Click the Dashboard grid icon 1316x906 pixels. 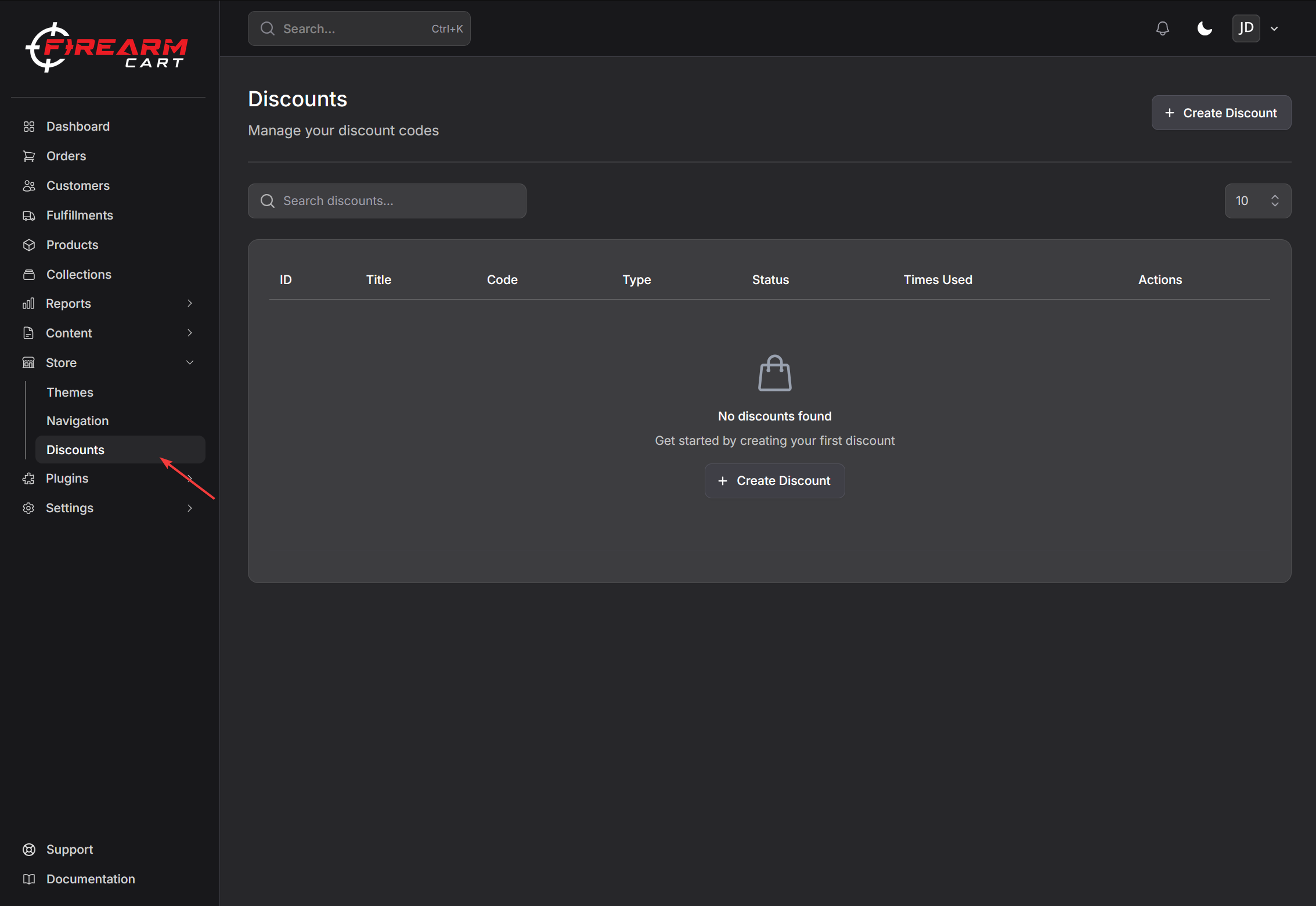29,127
